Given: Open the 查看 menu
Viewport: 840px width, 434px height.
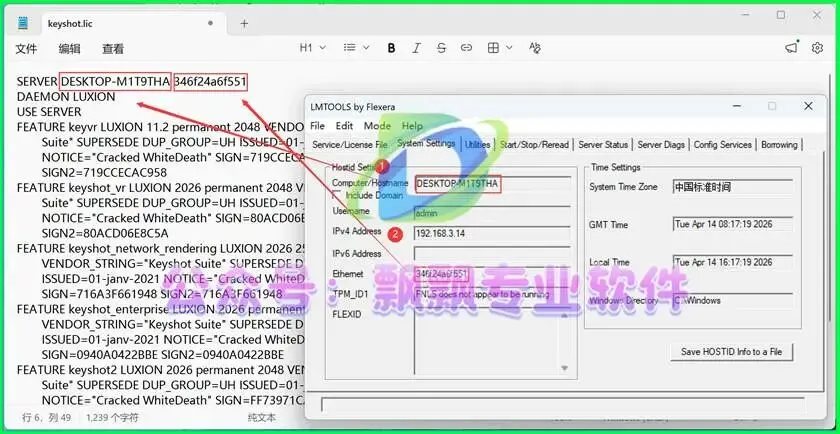Looking at the screenshot, I should [x=113, y=49].
